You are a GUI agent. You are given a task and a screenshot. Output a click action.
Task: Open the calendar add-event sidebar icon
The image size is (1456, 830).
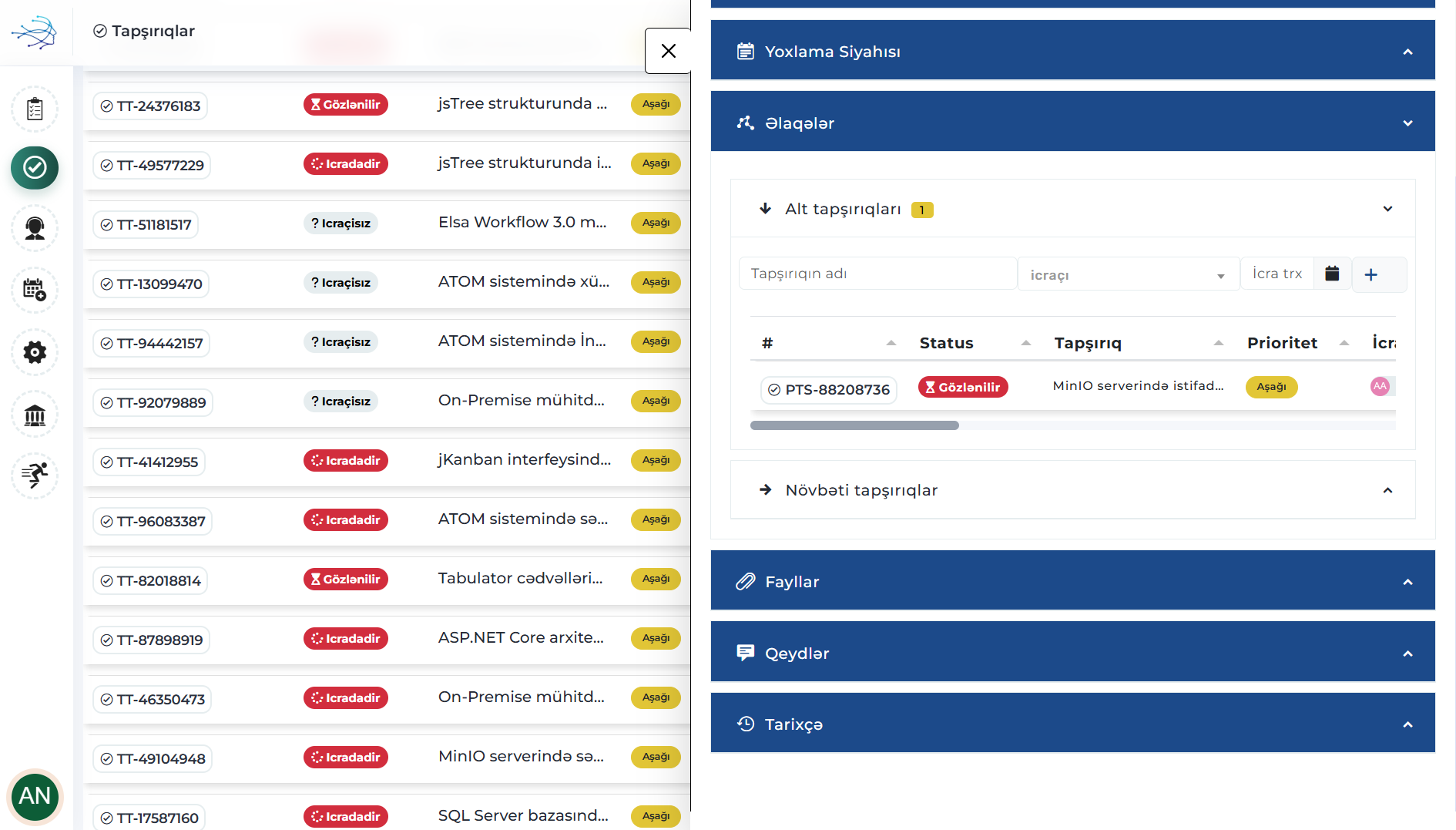(x=35, y=290)
